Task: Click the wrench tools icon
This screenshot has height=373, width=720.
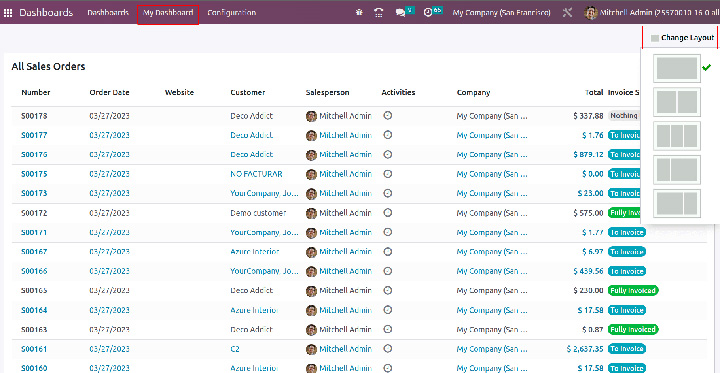Action: pyautogui.click(x=568, y=13)
